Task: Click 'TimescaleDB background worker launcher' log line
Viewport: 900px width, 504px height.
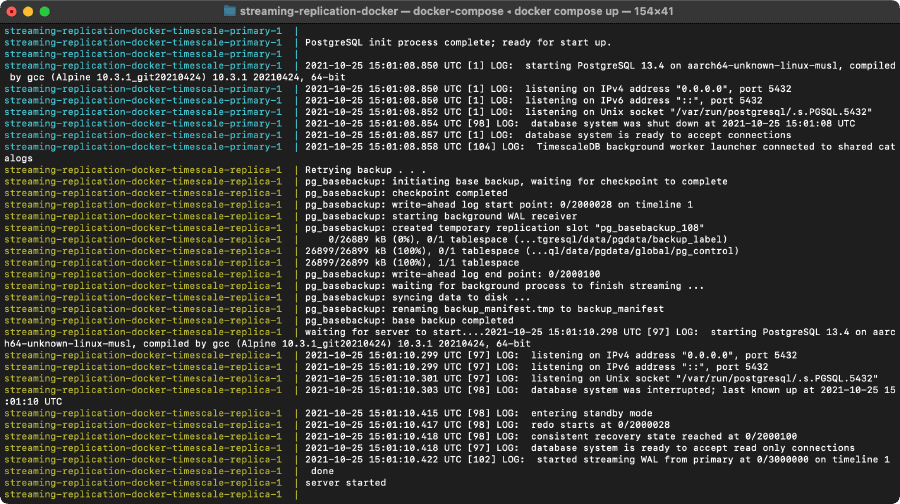Action: [x=600, y=147]
